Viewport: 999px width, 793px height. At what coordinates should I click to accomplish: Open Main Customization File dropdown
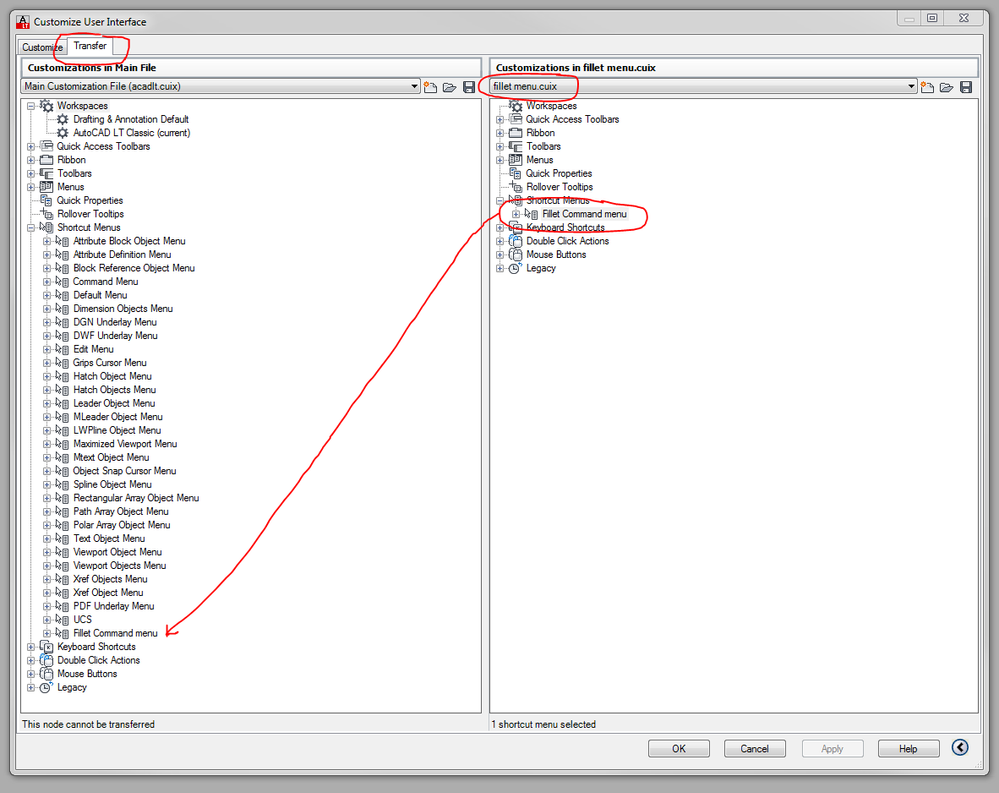[414, 86]
